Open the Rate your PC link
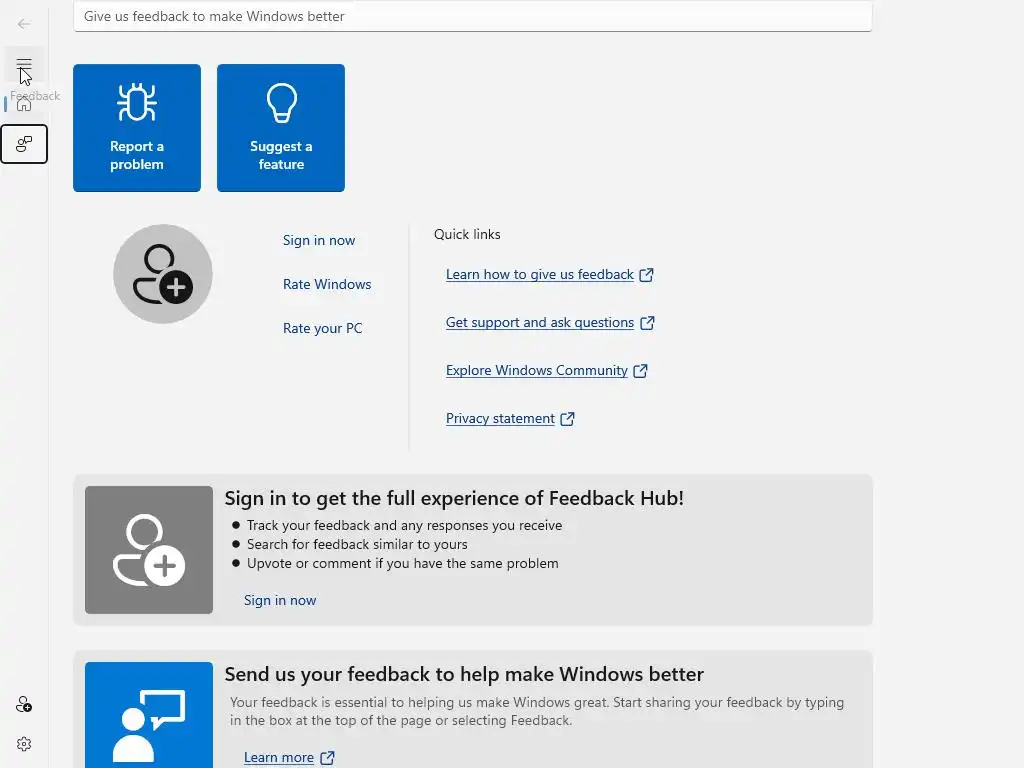This screenshot has height=768, width=1024. click(323, 328)
